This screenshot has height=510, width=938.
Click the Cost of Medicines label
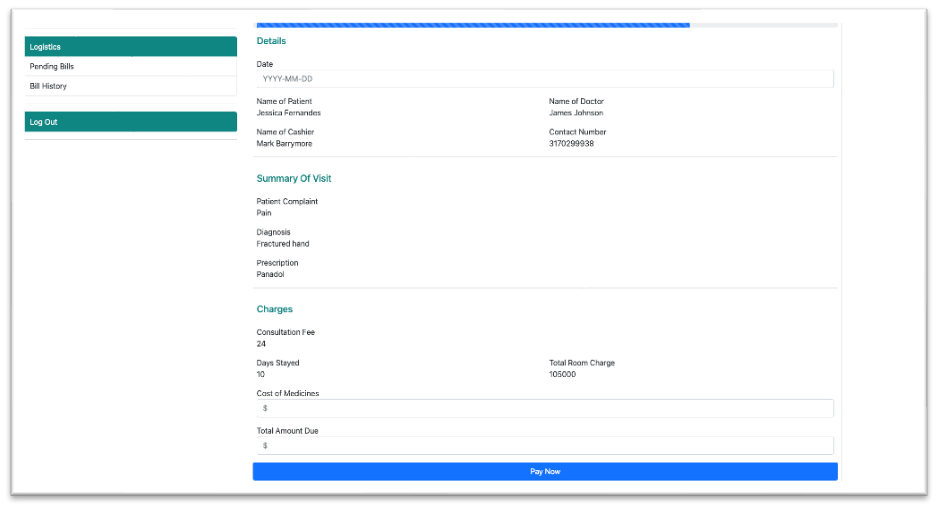coord(288,393)
